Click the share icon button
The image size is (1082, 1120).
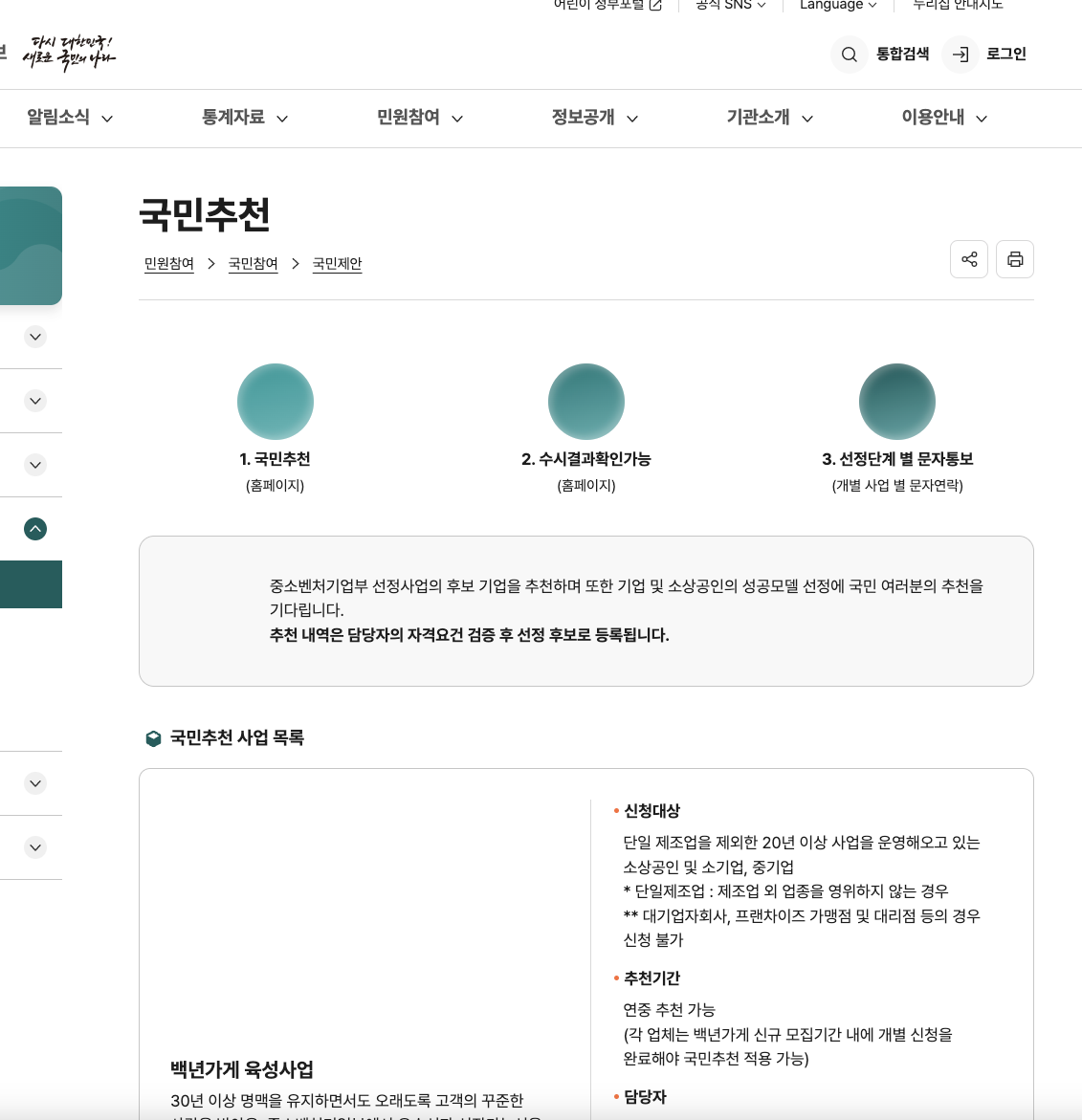pyautogui.click(x=968, y=259)
